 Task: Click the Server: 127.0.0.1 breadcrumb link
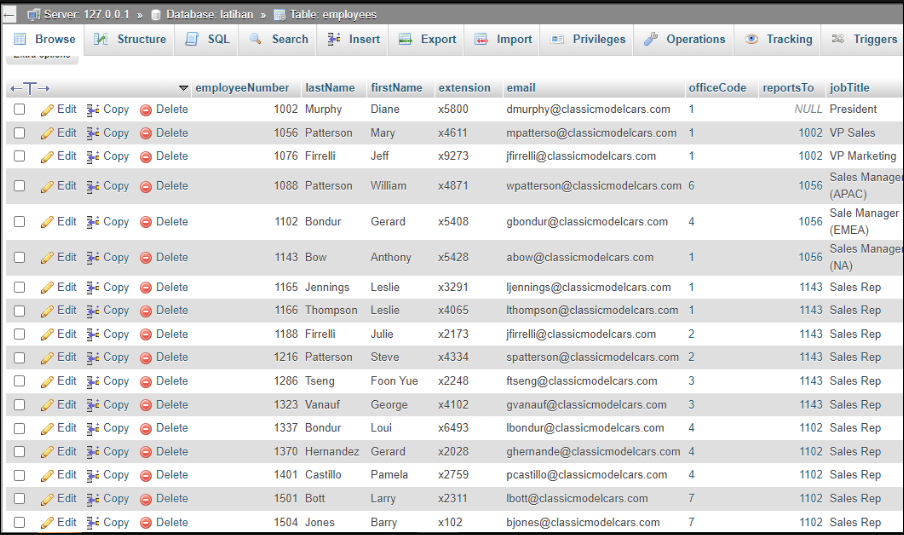click(86, 14)
